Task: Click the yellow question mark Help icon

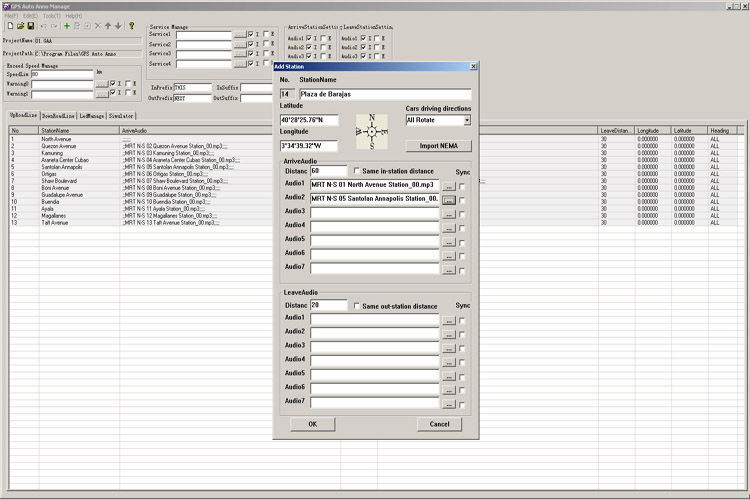Action: coord(132,26)
